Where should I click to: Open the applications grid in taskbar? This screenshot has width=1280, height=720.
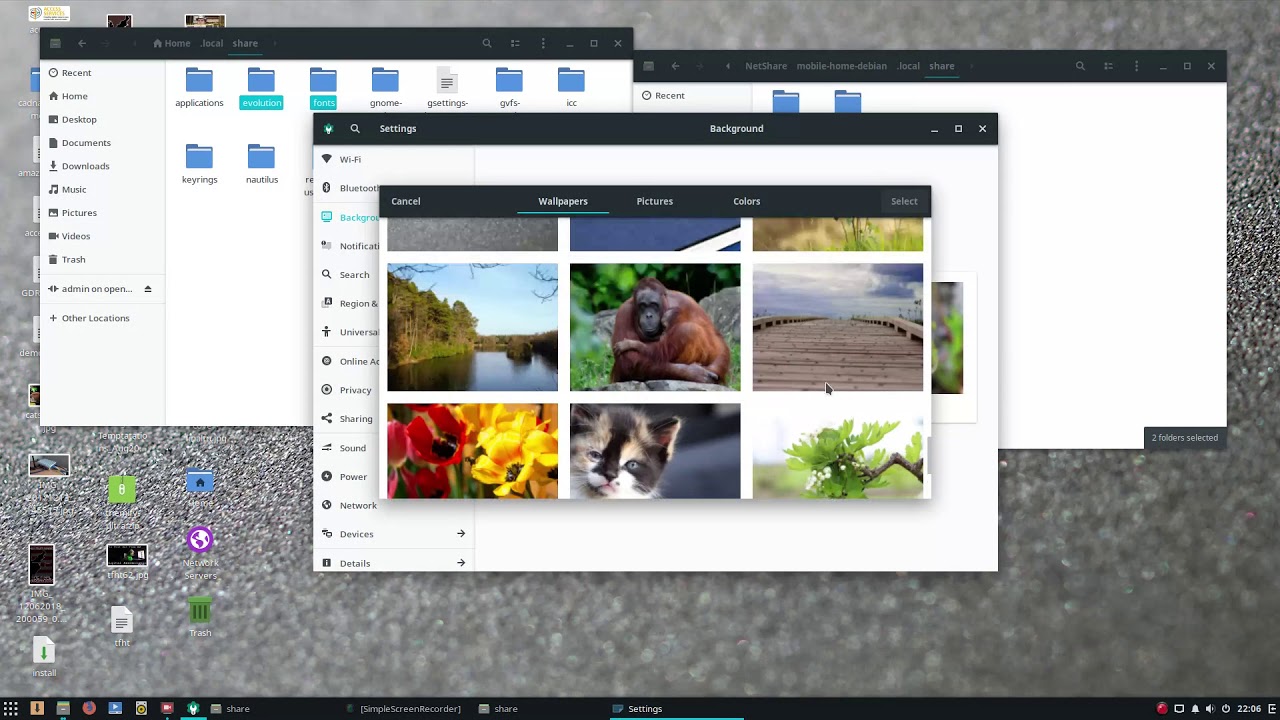pos(11,708)
